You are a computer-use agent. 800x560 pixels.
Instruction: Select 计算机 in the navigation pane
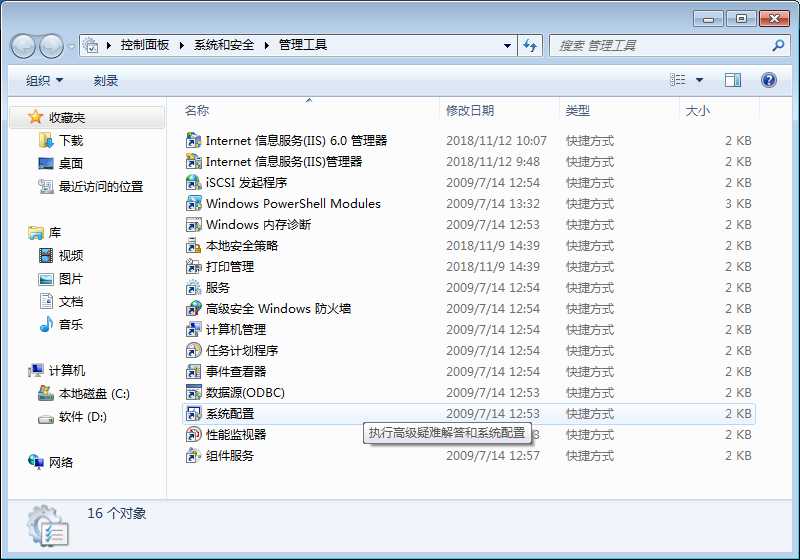(x=67, y=370)
